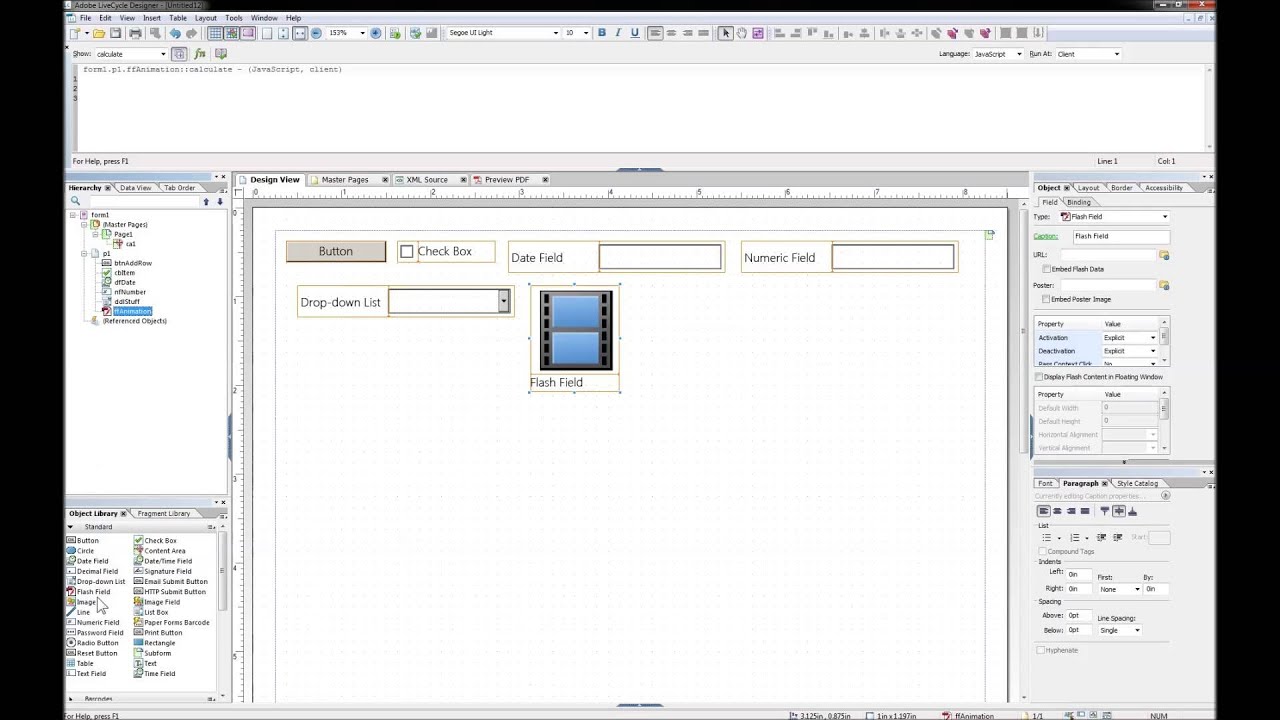Click the hierarchy move-up arrow
The image size is (1280, 720).
pyautogui.click(x=206, y=201)
